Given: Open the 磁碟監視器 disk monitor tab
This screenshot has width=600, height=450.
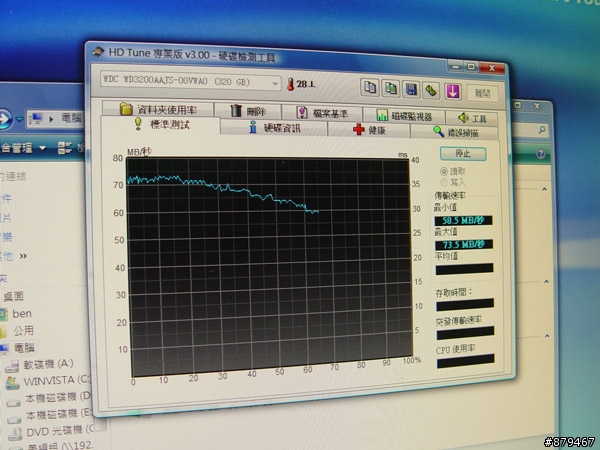Looking at the screenshot, I should [404, 116].
